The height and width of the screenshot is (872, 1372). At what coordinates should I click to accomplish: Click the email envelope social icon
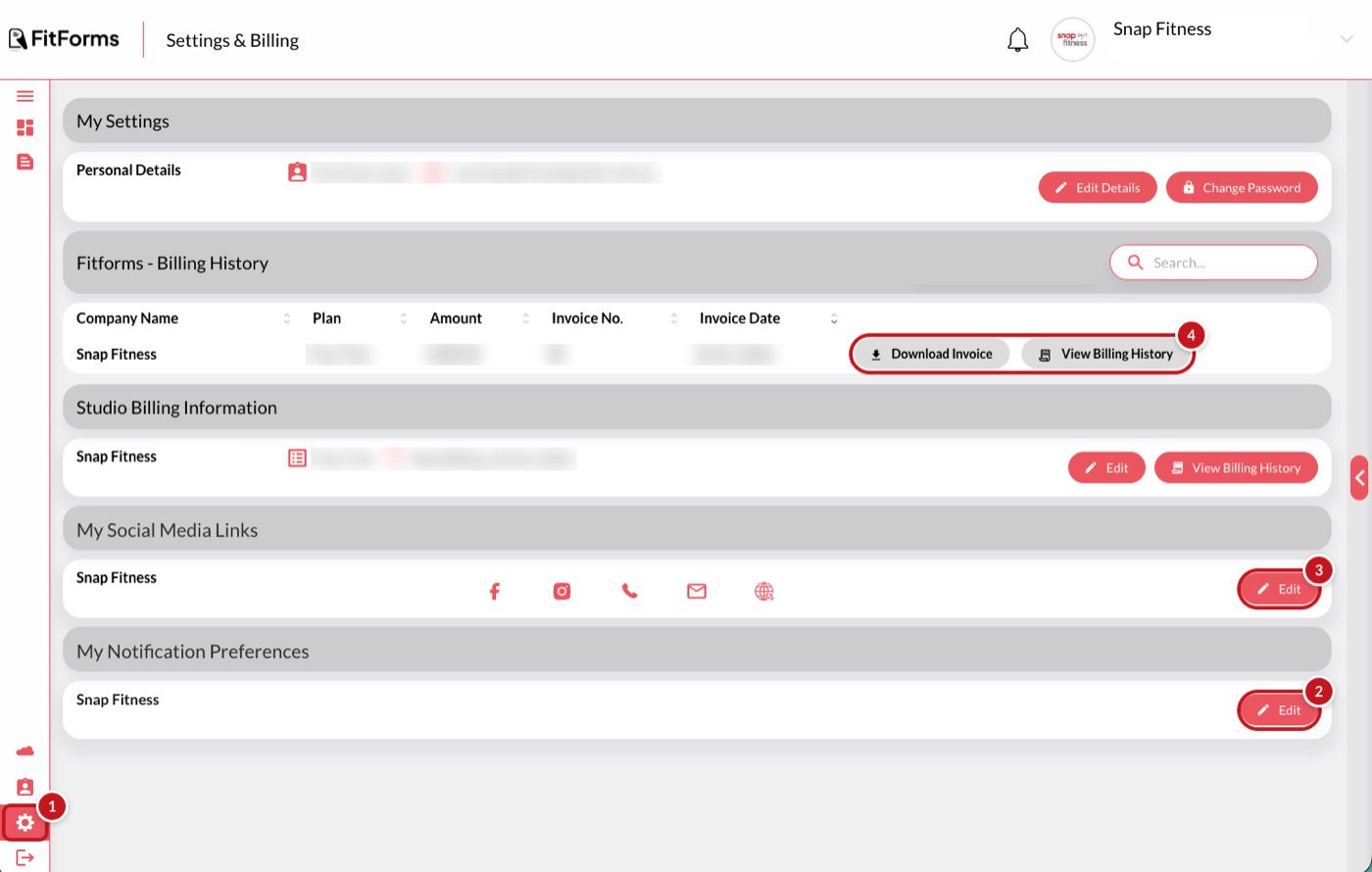tap(697, 591)
